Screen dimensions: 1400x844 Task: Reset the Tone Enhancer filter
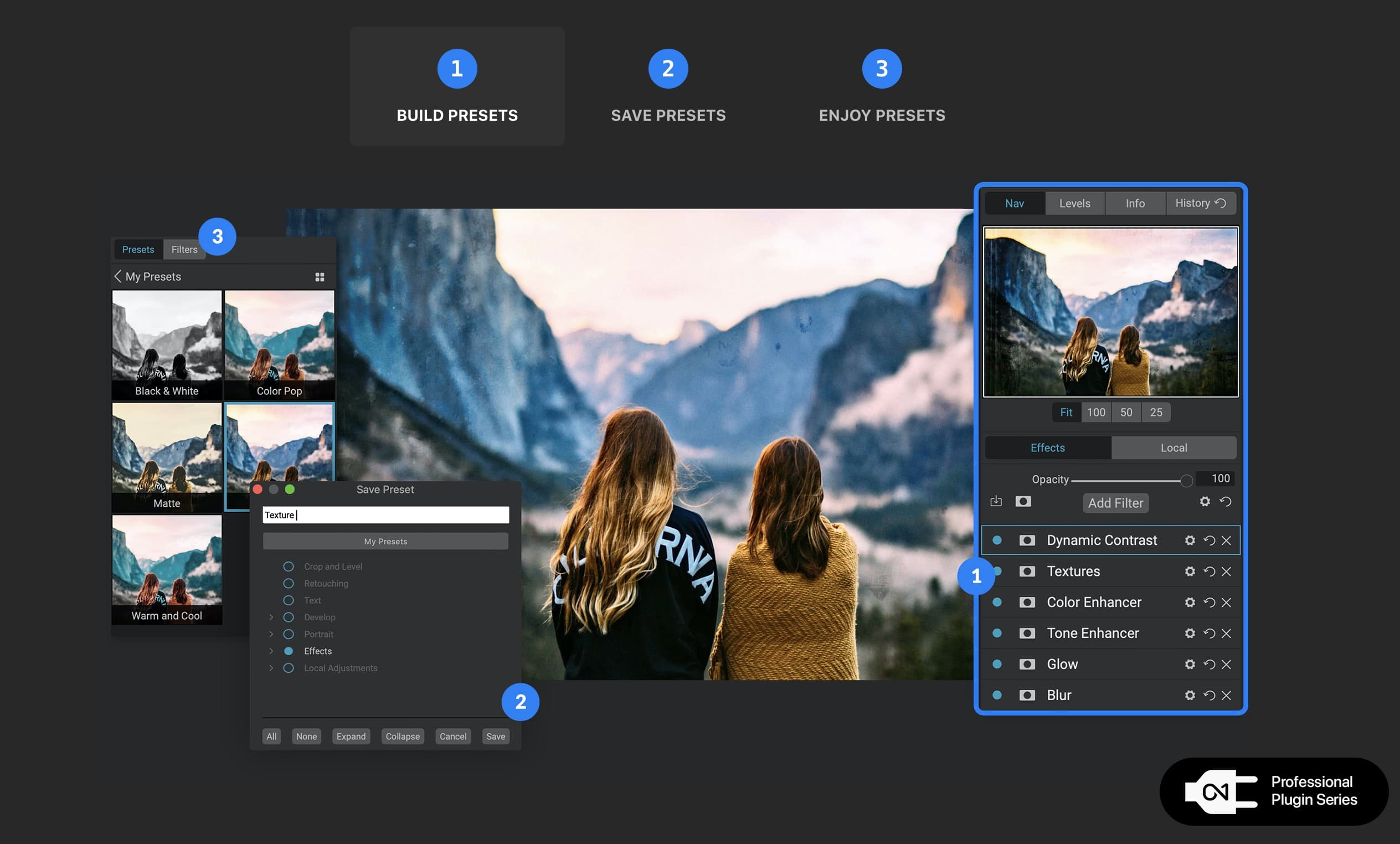[1209, 633]
